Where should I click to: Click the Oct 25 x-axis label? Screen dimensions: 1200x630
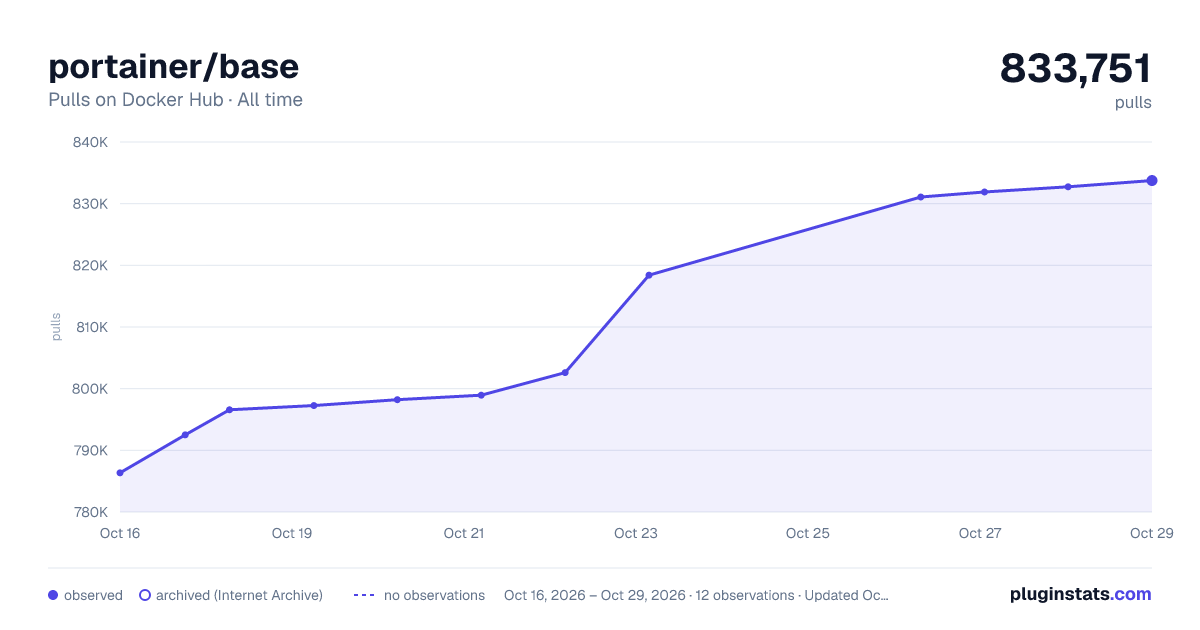[x=808, y=533]
